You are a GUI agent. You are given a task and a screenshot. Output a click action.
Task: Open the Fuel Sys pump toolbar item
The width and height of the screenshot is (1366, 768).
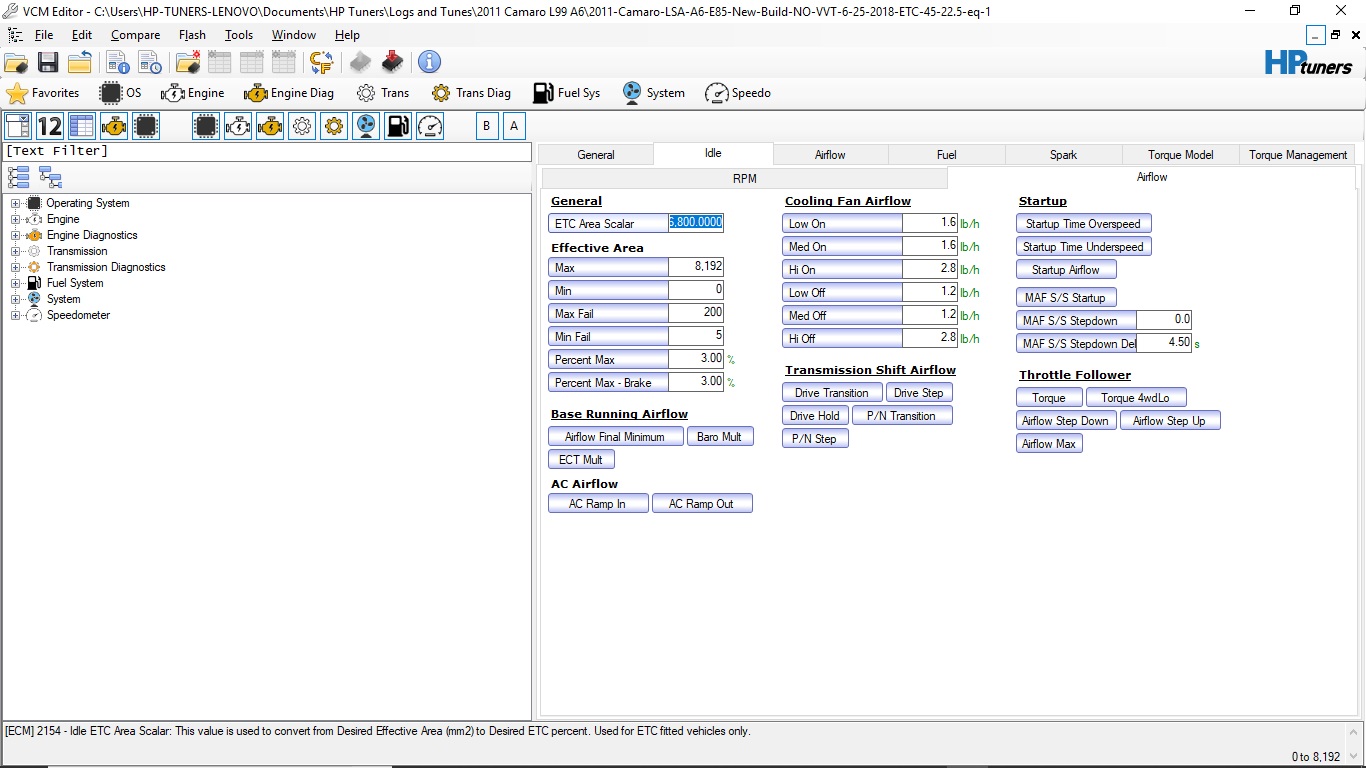(x=566, y=93)
